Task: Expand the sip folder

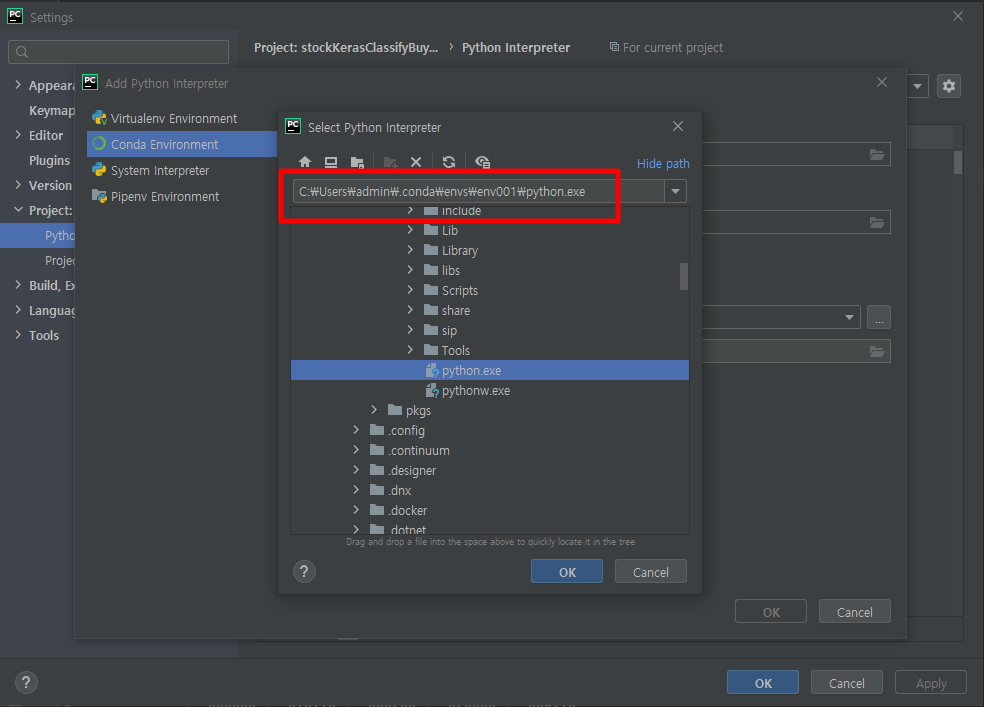Action: [x=410, y=330]
